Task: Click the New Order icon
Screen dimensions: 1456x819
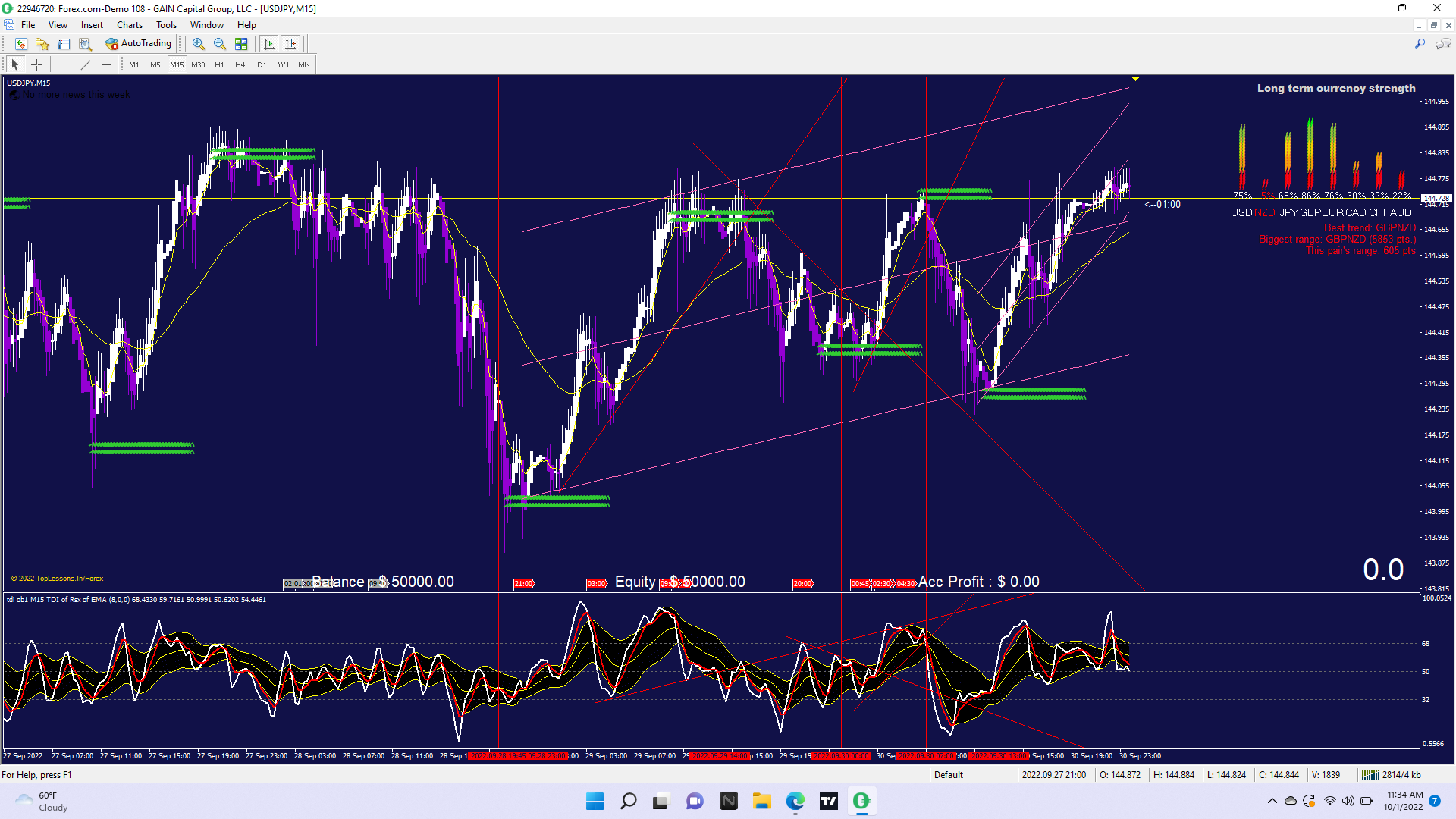Action: pos(20,44)
